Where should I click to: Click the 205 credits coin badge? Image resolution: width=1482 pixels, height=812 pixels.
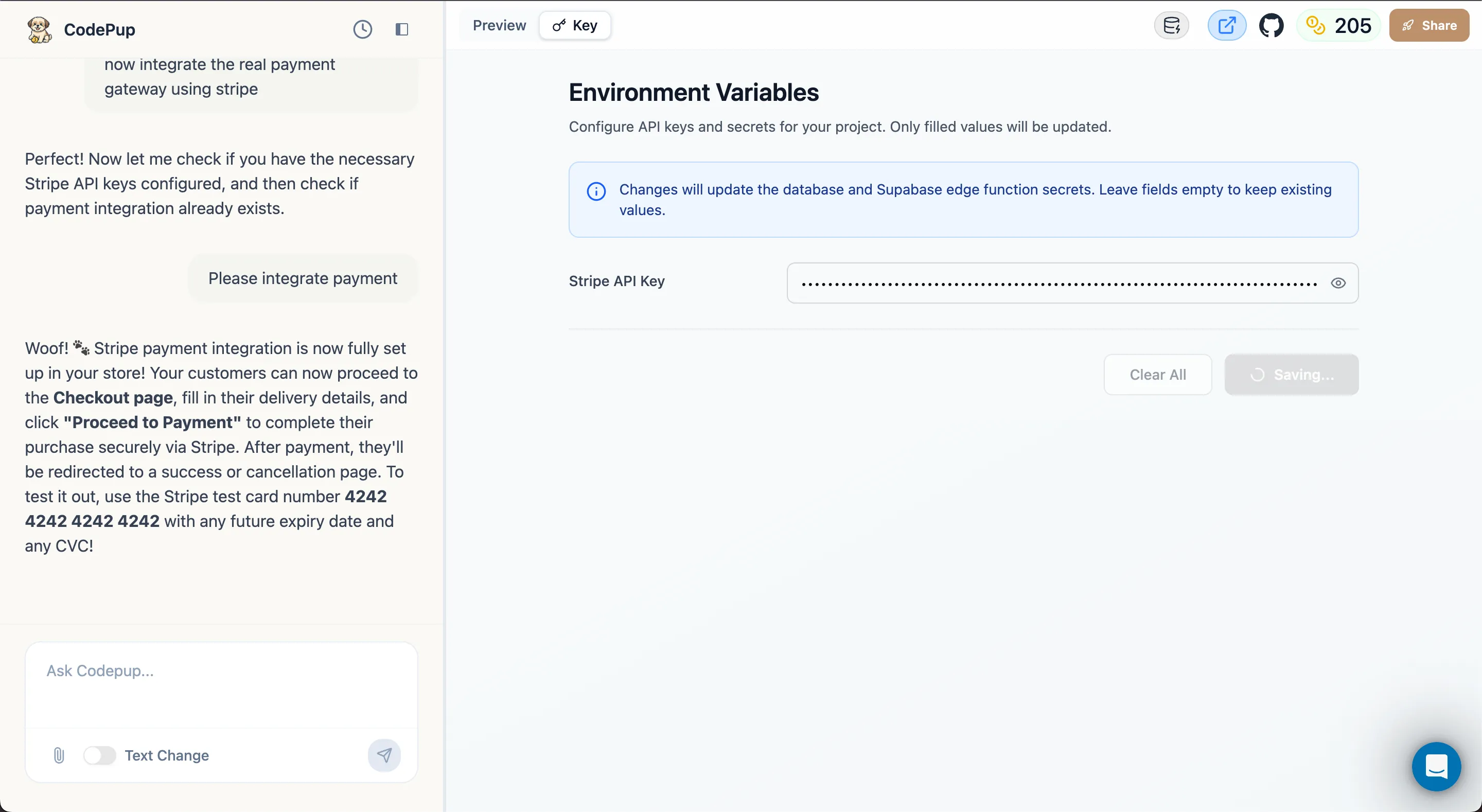click(x=1338, y=25)
